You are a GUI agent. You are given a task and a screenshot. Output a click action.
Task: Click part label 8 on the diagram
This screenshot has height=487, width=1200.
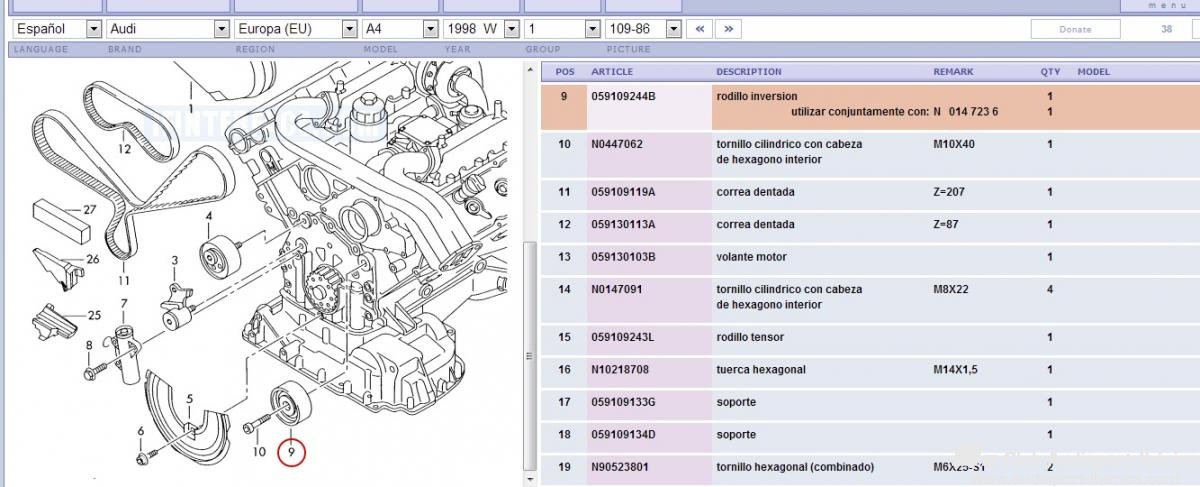pyautogui.click(x=88, y=346)
